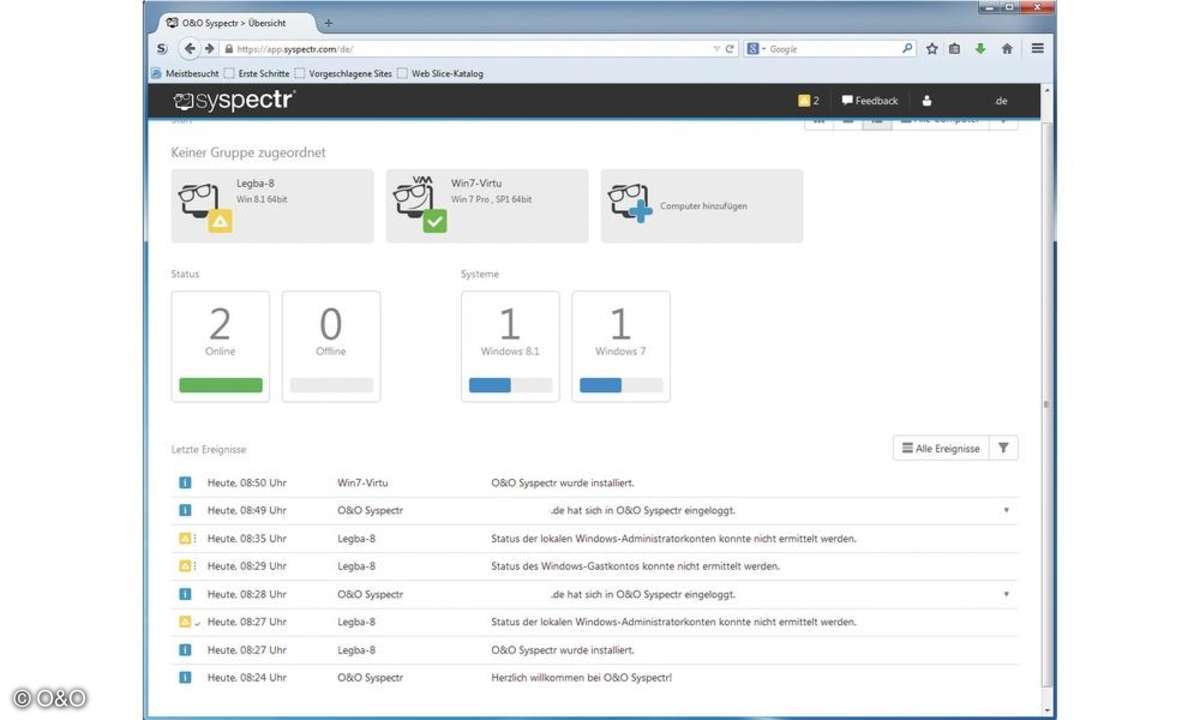Click the 'Keiner Gruppe zugeordnet' heading

pyautogui.click(x=248, y=153)
